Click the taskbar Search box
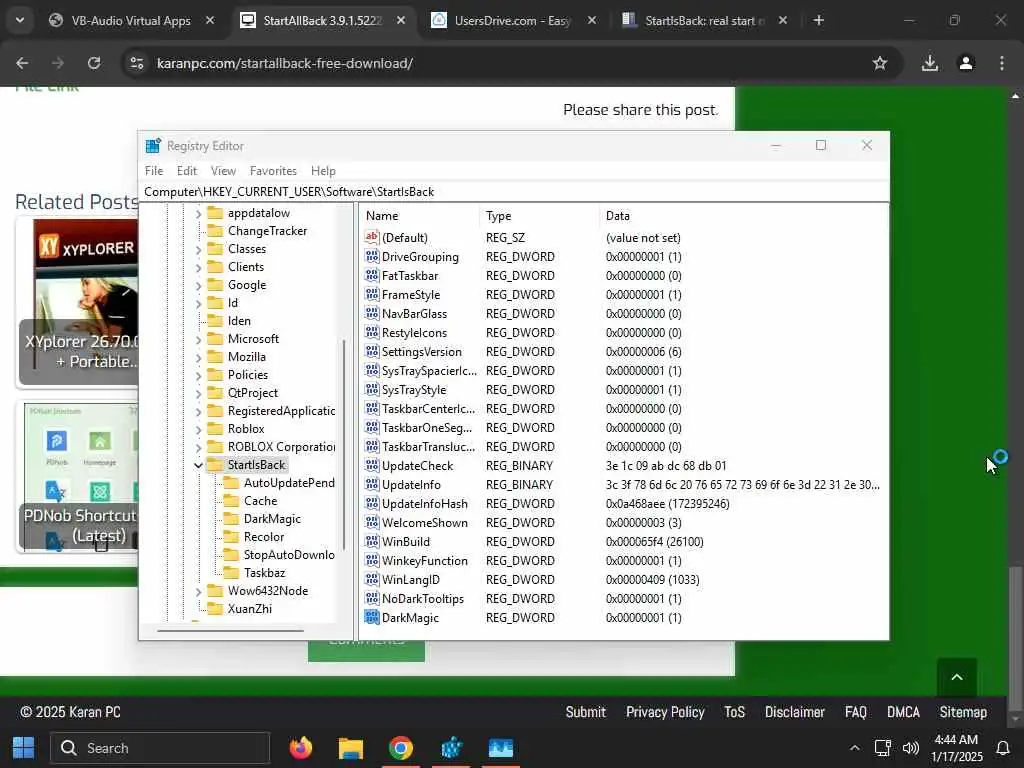Screen dimensions: 1024x768 coord(160,748)
